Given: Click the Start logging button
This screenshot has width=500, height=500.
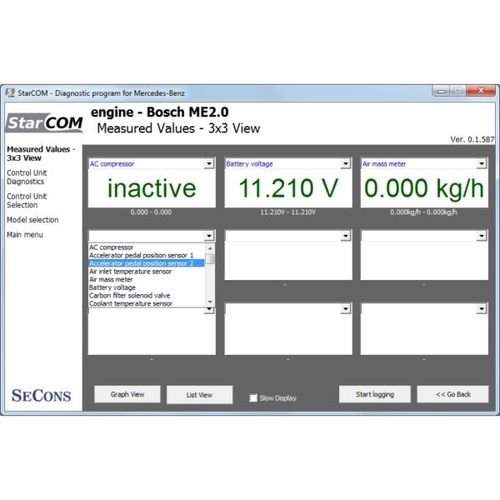Looking at the screenshot, I should pos(375,394).
